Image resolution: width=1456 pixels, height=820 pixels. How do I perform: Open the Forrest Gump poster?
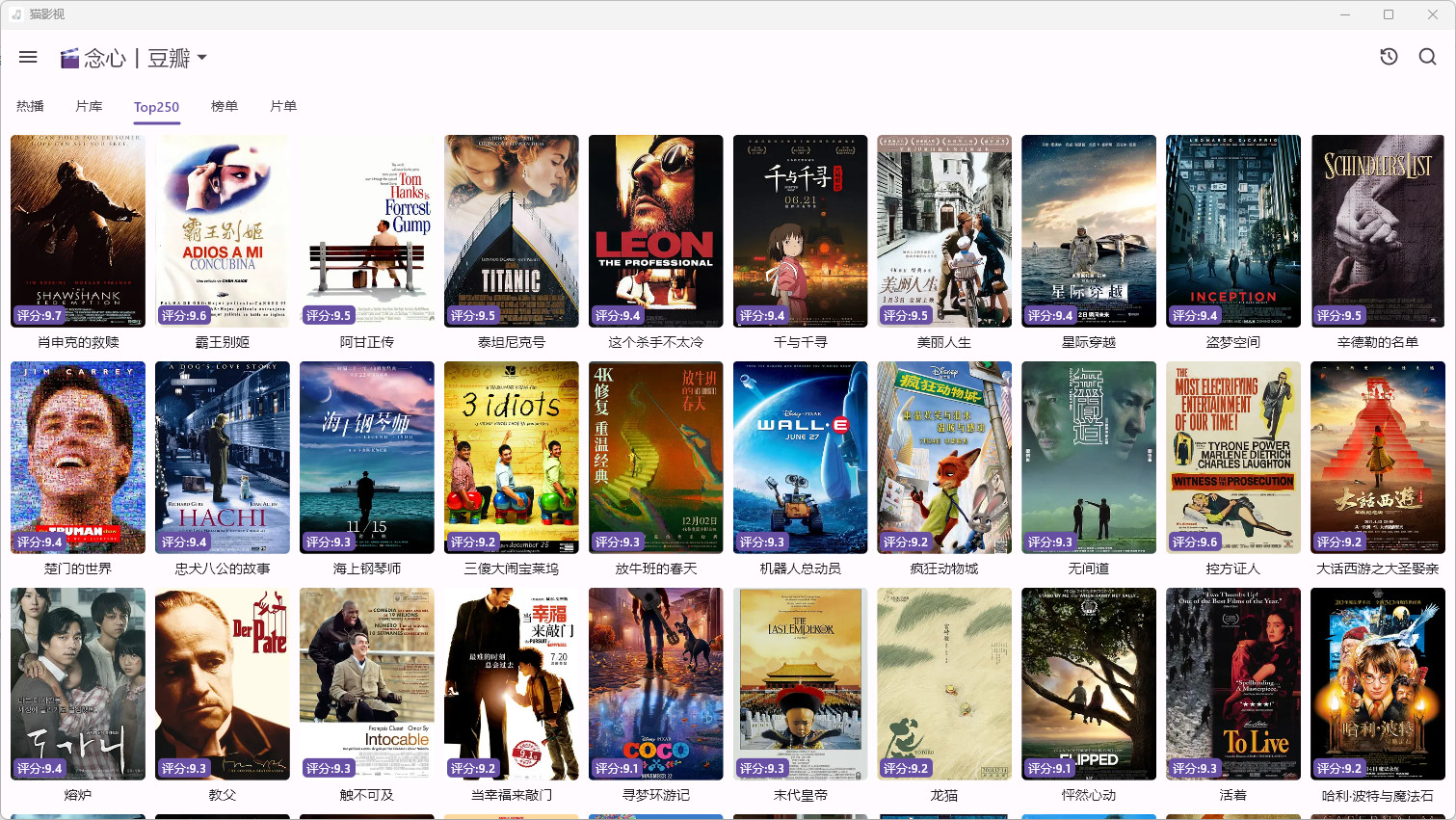[367, 231]
